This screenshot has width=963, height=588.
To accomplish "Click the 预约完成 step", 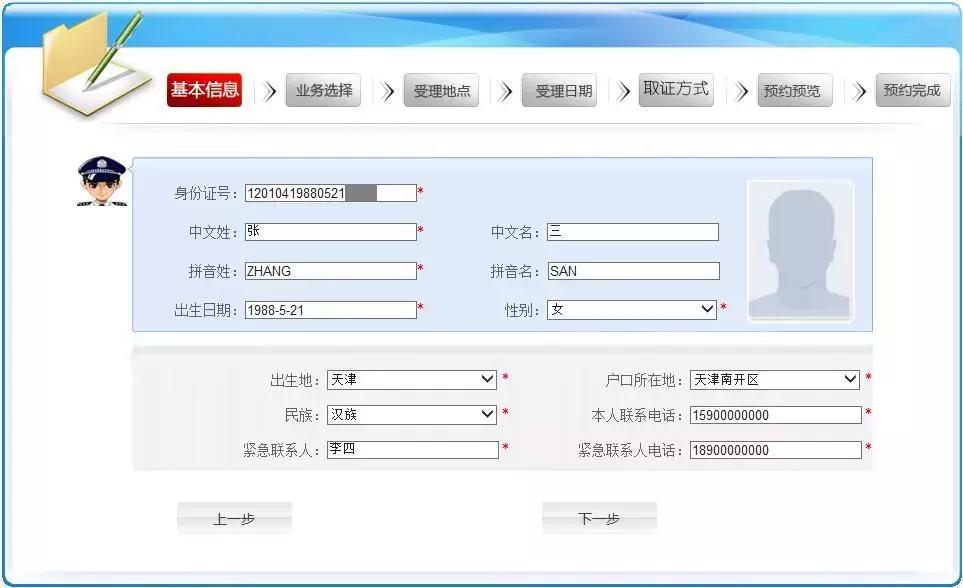I will point(911,89).
